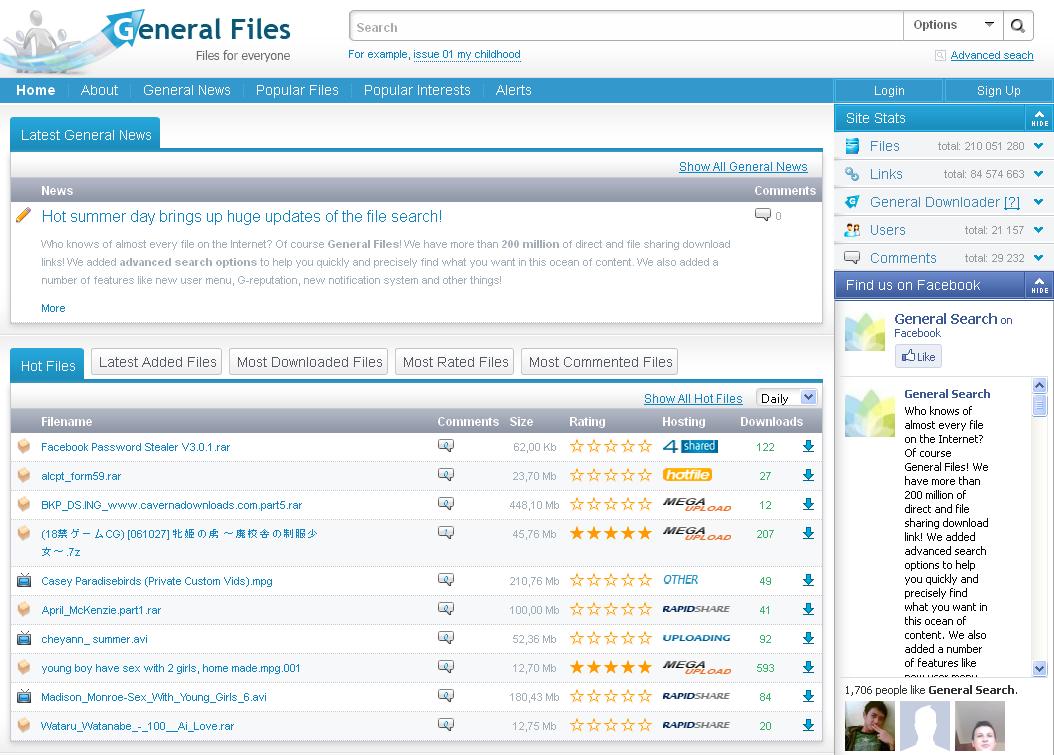This screenshot has height=755, width=1054.
Task: Switch to Latest Added Files tab
Action: click(x=157, y=362)
